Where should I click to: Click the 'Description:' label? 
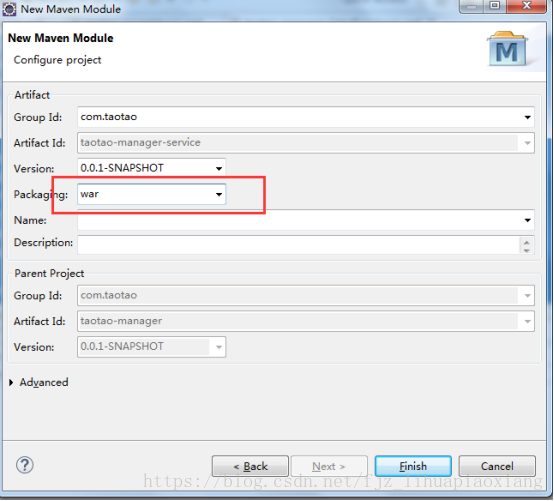[43, 243]
